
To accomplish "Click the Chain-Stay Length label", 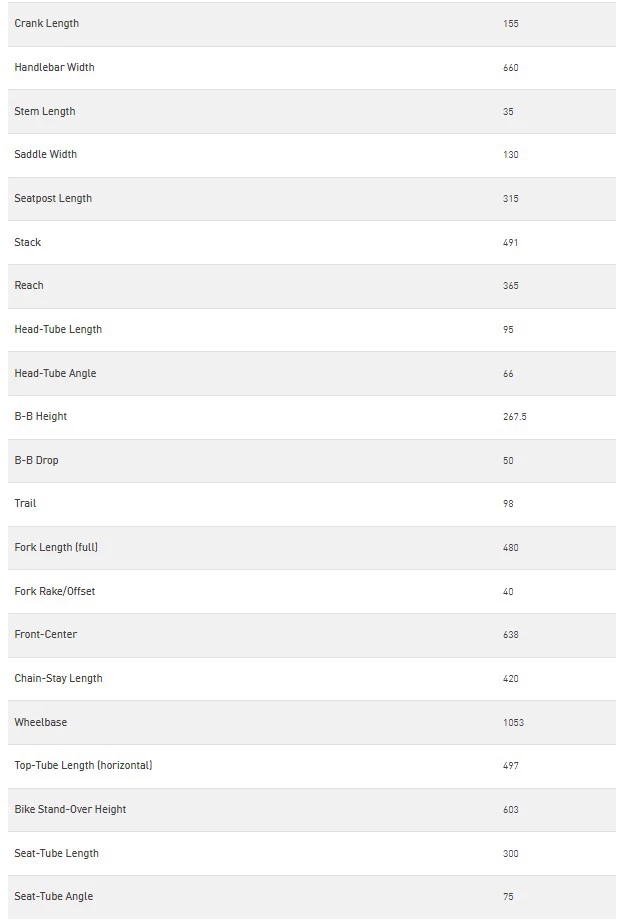I will tap(58, 678).
